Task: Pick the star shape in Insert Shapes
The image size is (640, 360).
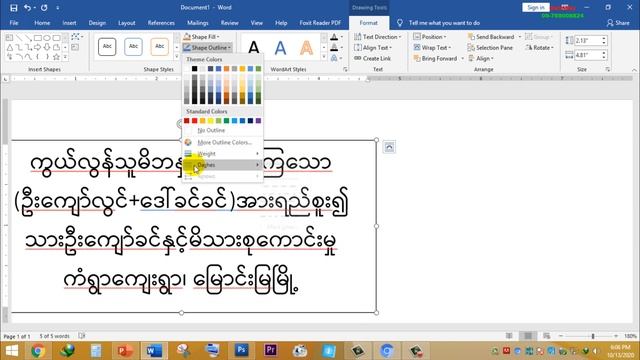Action: [56, 57]
